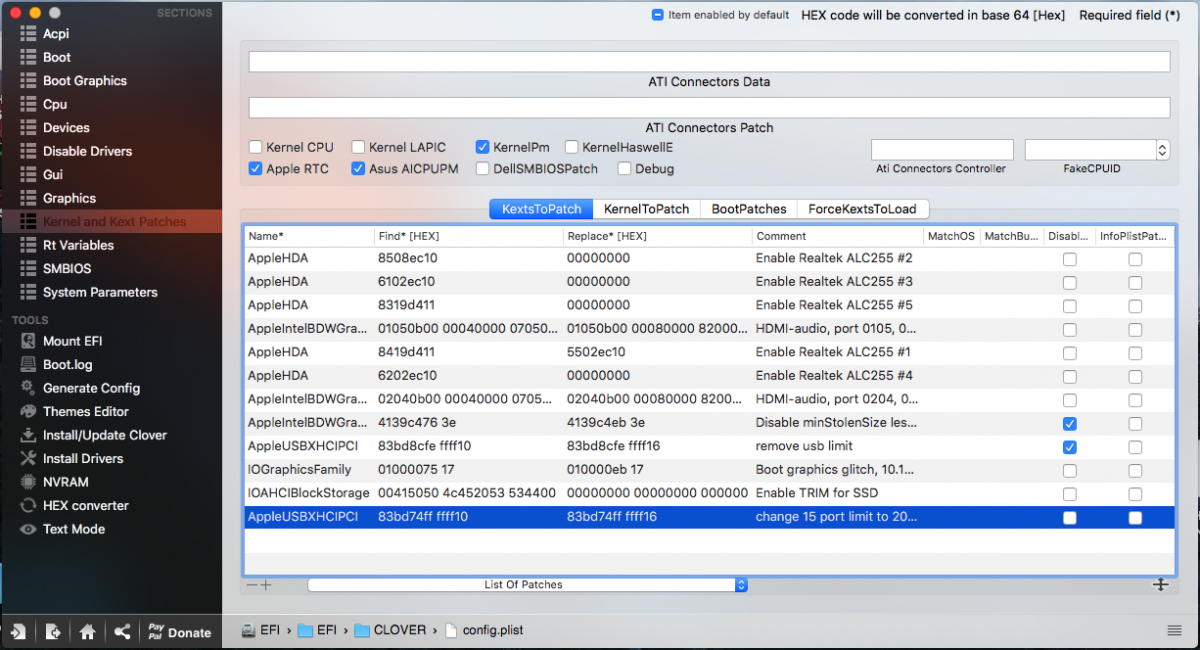Click config.plist in the path bar

click(x=486, y=630)
